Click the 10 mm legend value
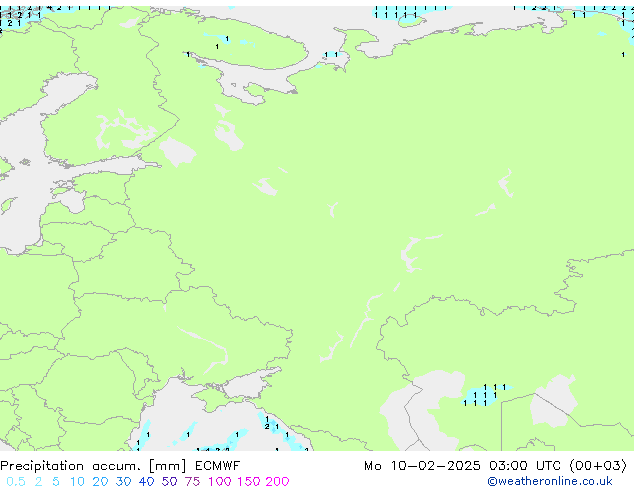The width and height of the screenshot is (634, 490). pos(77,482)
